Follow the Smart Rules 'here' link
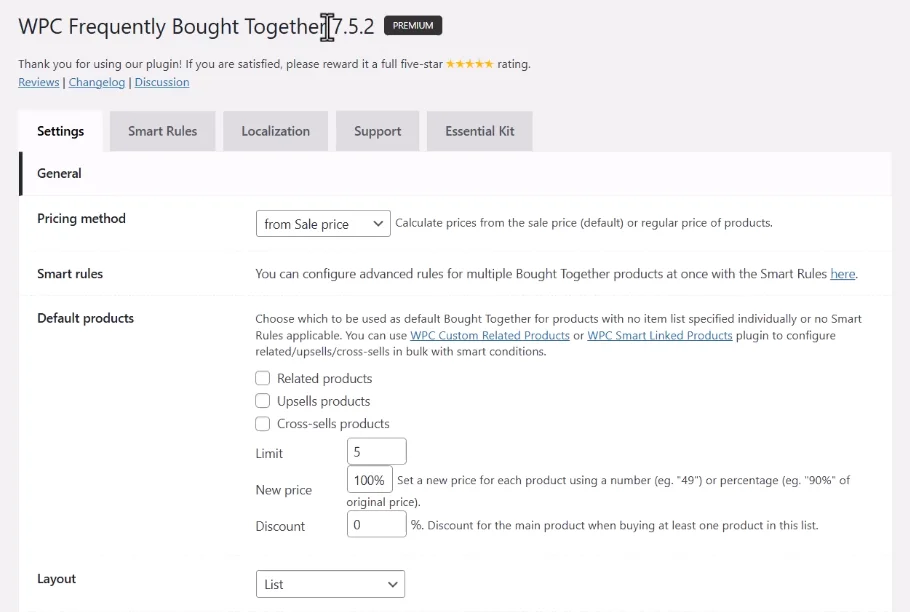 coord(843,274)
